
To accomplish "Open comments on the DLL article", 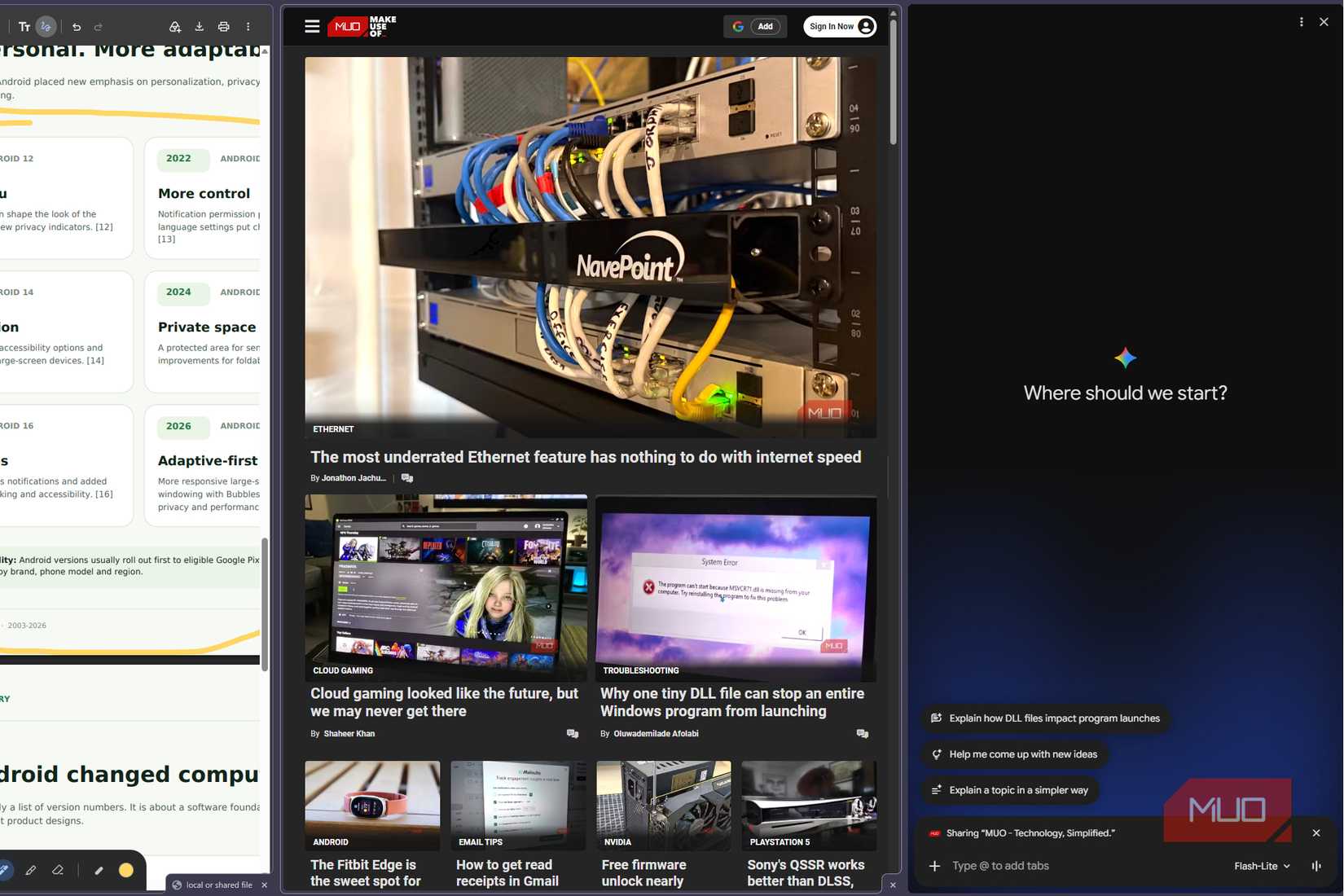I will (863, 734).
